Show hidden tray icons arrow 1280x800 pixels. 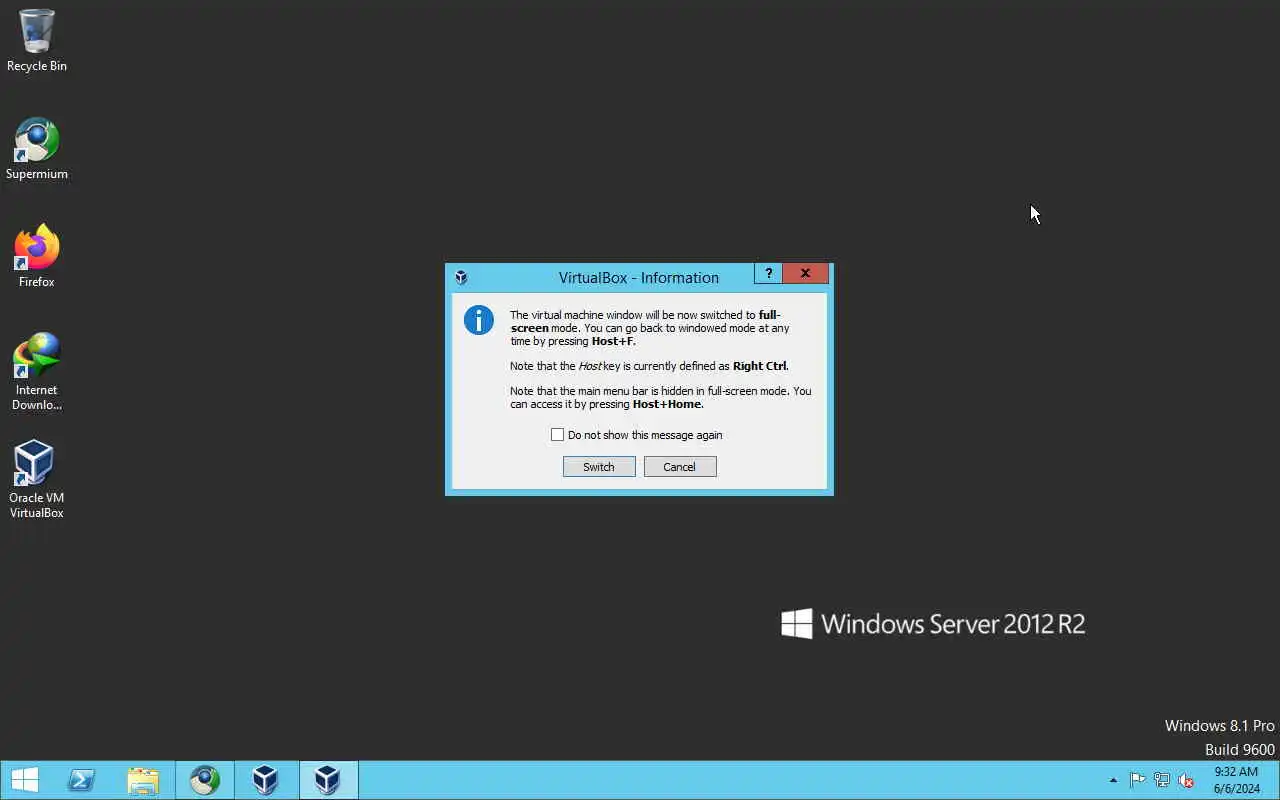coord(1114,780)
